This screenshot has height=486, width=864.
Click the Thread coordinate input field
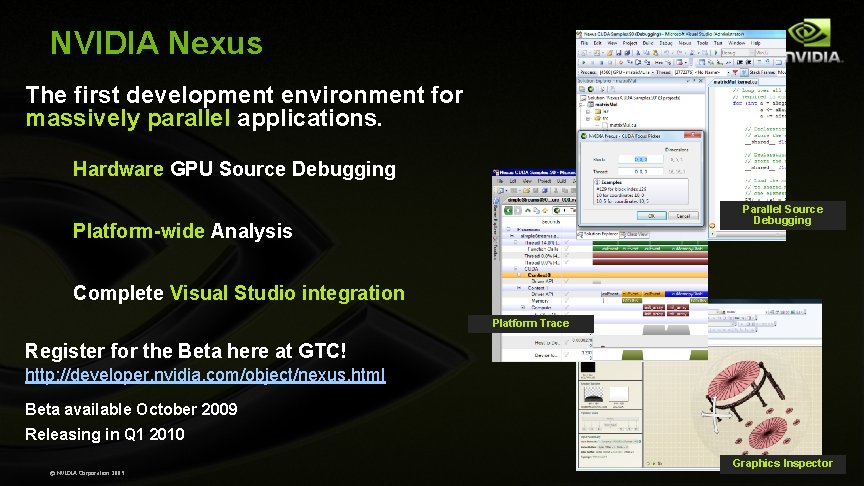(x=640, y=171)
